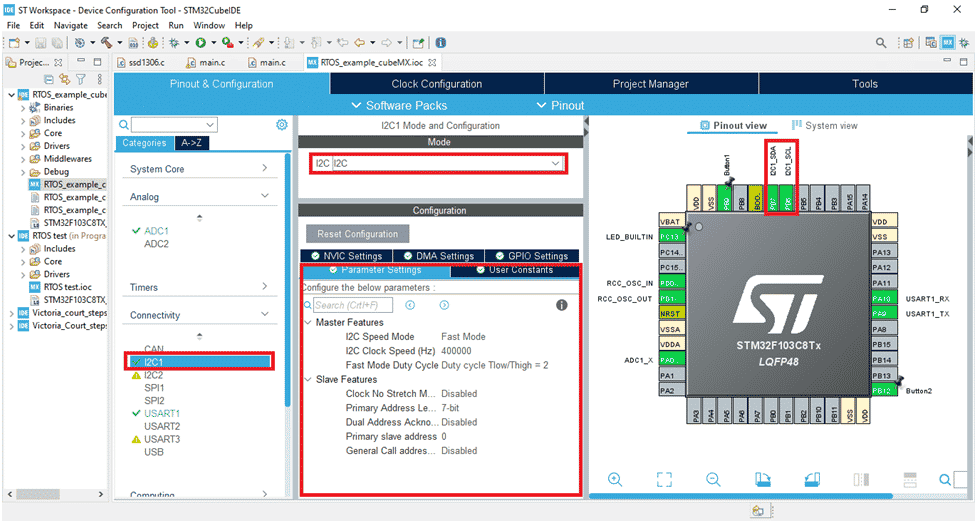Click the Zoom out icon below pinout
977x523 pixels.
[713, 479]
